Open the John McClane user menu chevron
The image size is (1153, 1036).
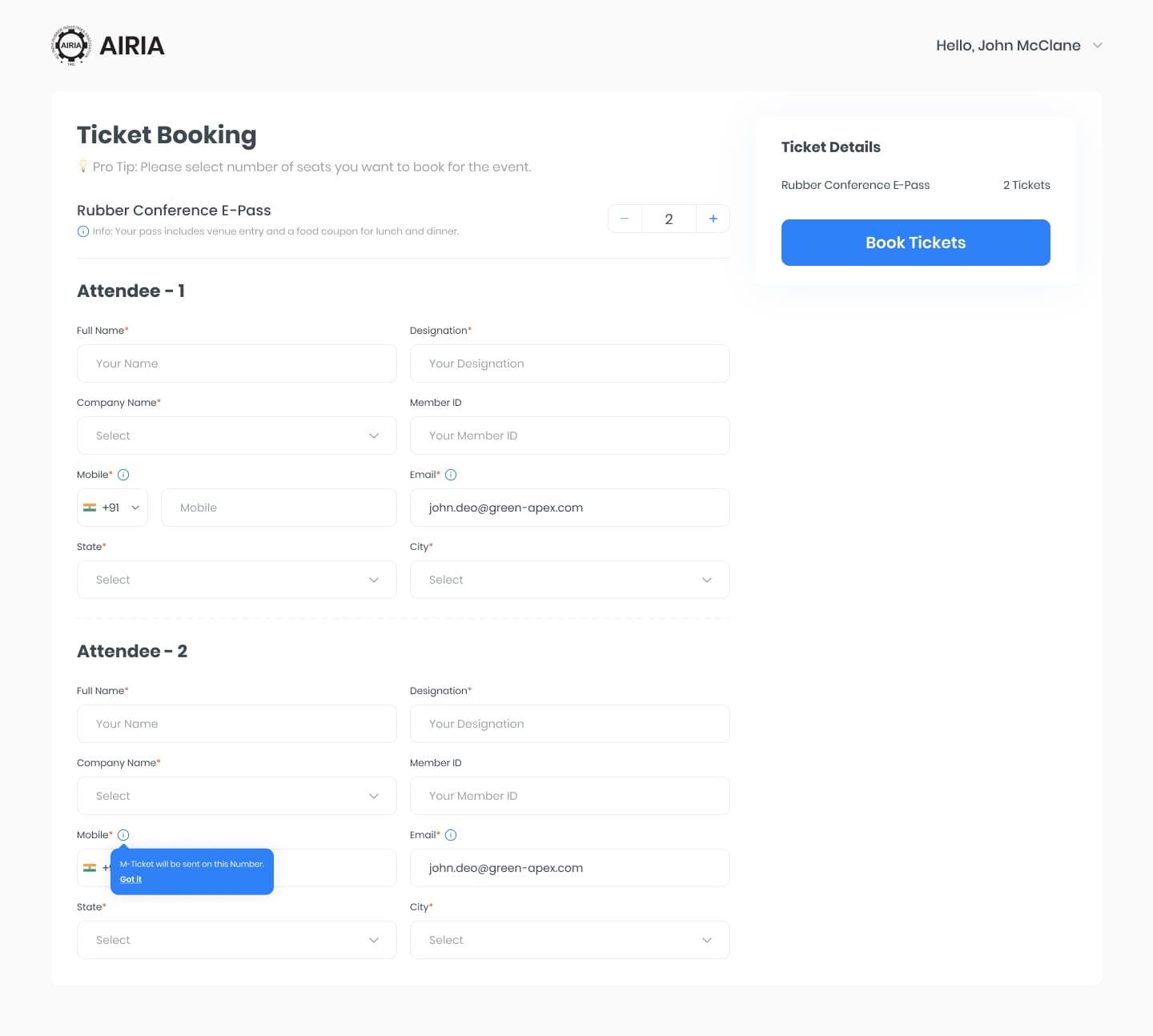pos(1098,46)
